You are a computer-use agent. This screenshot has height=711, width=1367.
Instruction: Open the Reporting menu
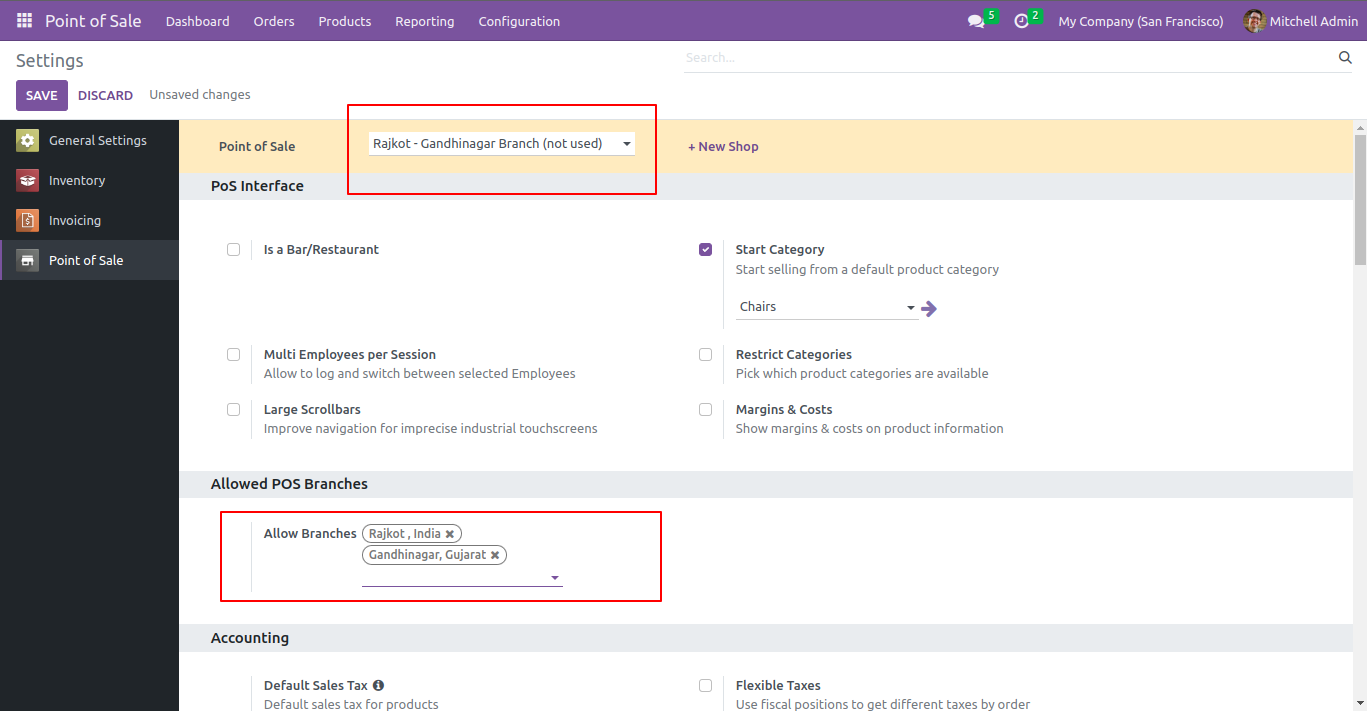(x=425, y=21)
